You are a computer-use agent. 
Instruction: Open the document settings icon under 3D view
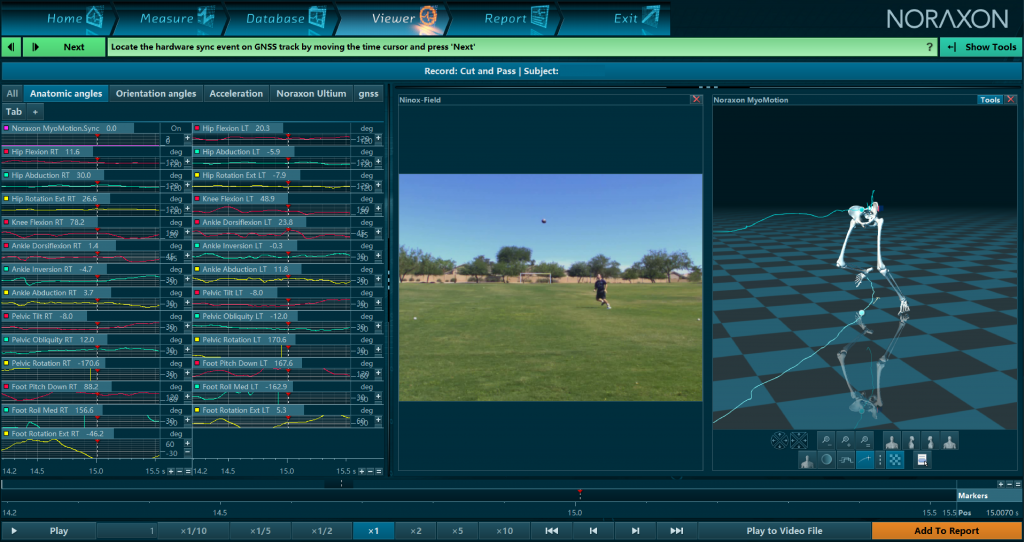[x=922, y=460]
